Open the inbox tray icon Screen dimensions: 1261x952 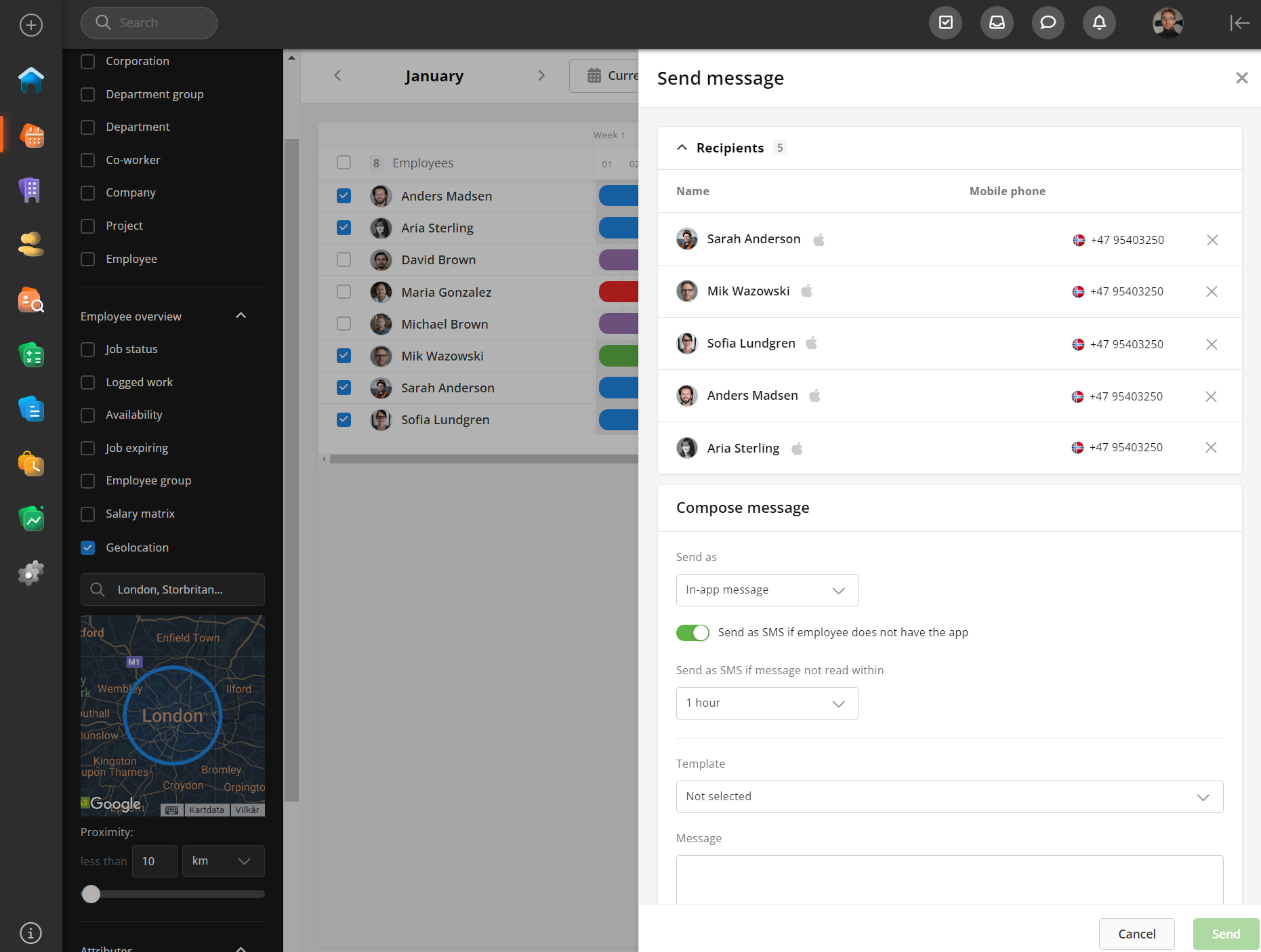pyautogui.click(x=997, y=23)
